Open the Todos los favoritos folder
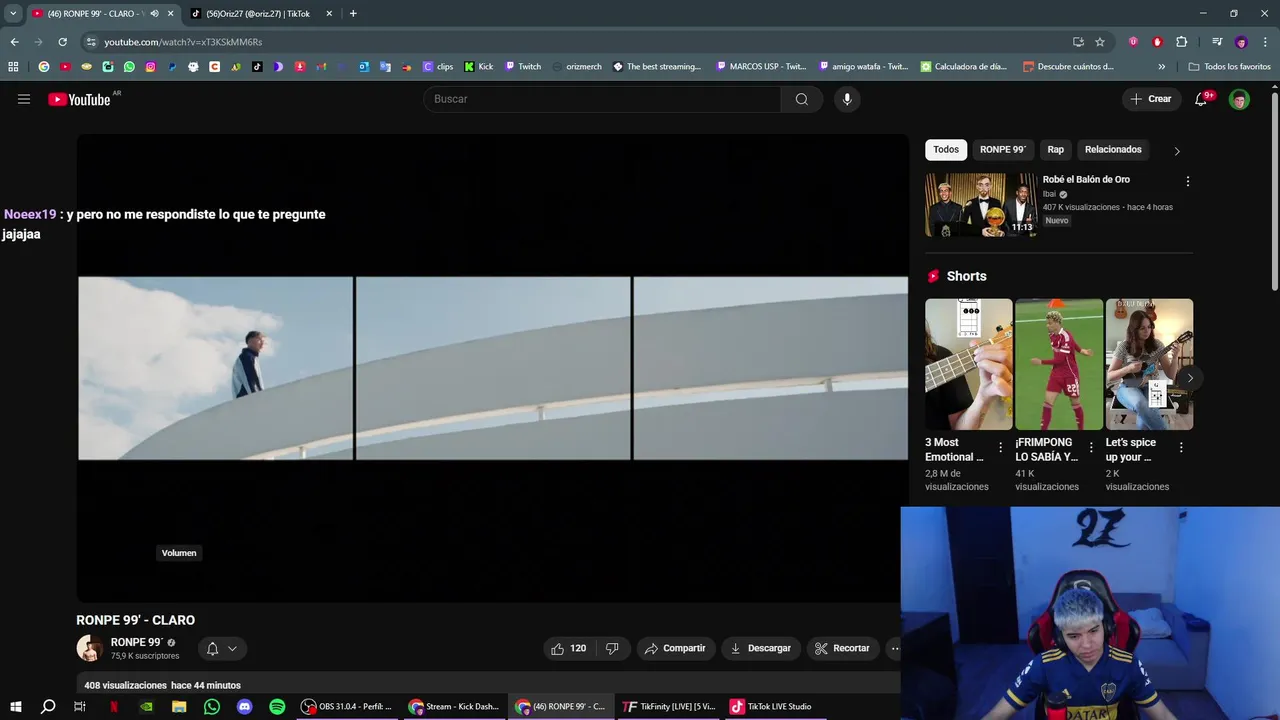This screenshot has height=720, width=1280. [x=1230, y=67]
